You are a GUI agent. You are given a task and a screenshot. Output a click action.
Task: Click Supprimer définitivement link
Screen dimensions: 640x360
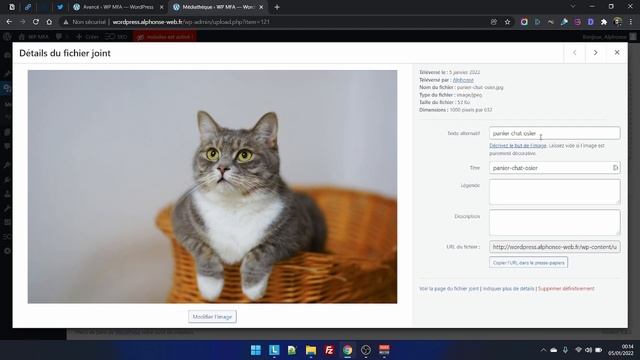566,289
